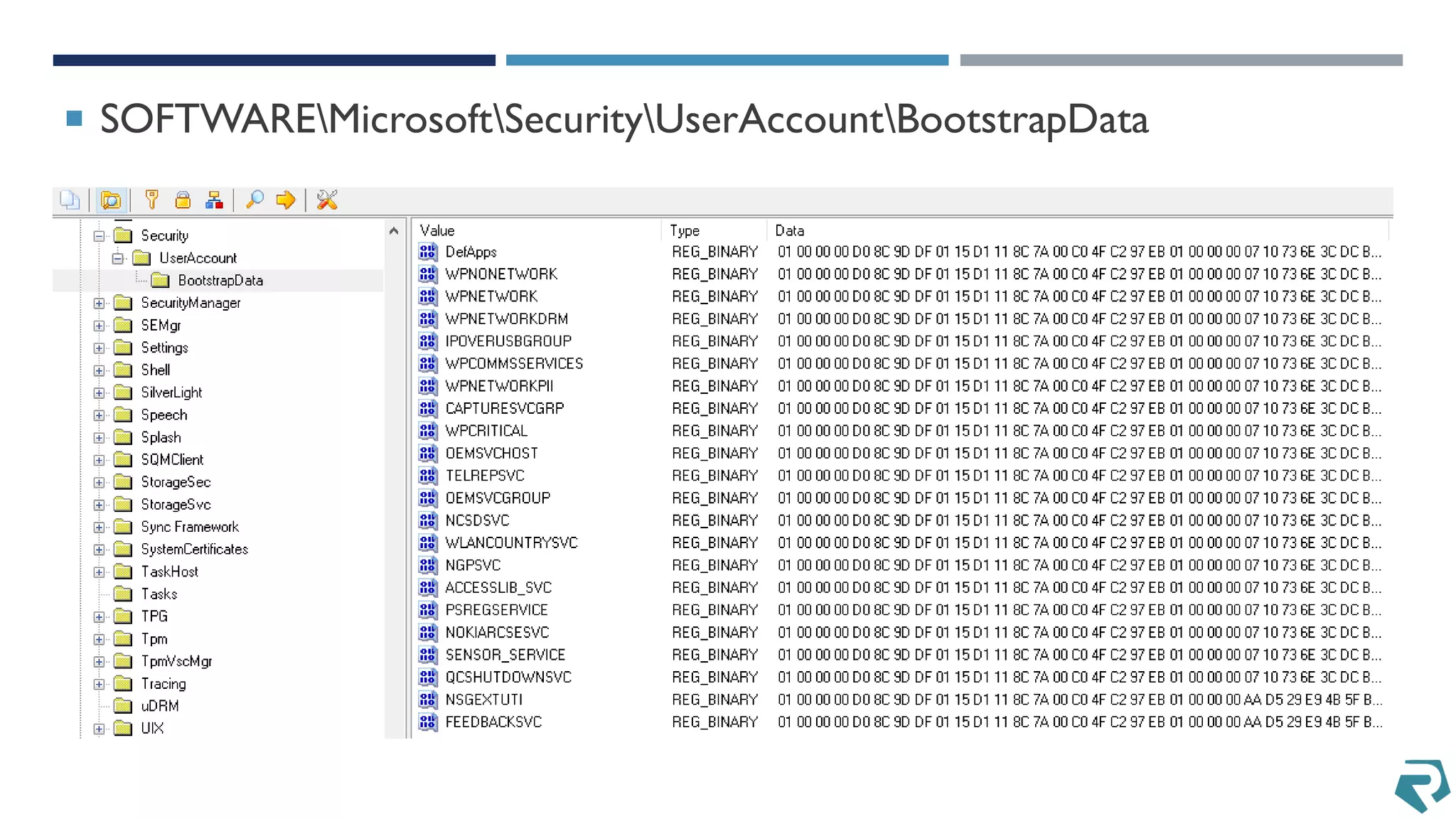Select the Tpm tree item

[x=154, y=638]
